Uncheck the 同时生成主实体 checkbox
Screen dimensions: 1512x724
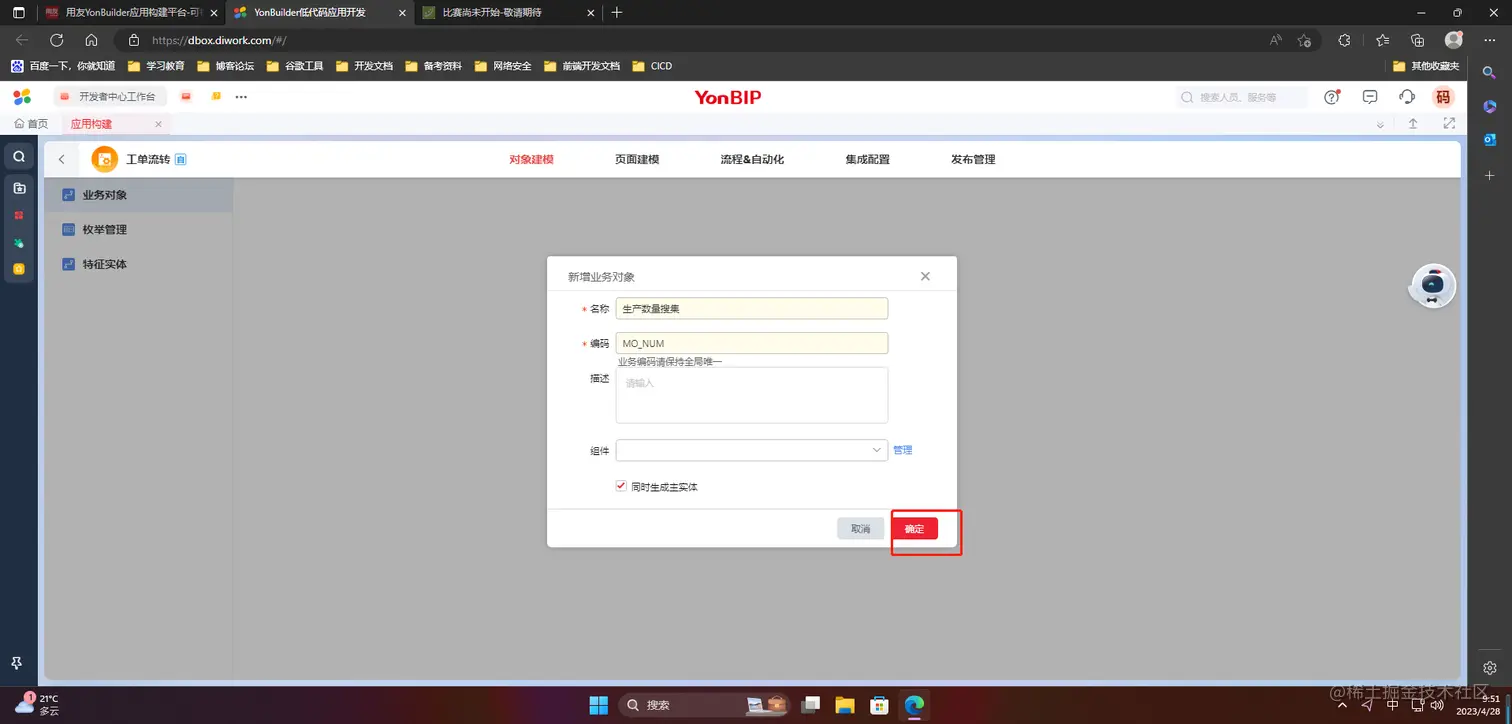620,485
